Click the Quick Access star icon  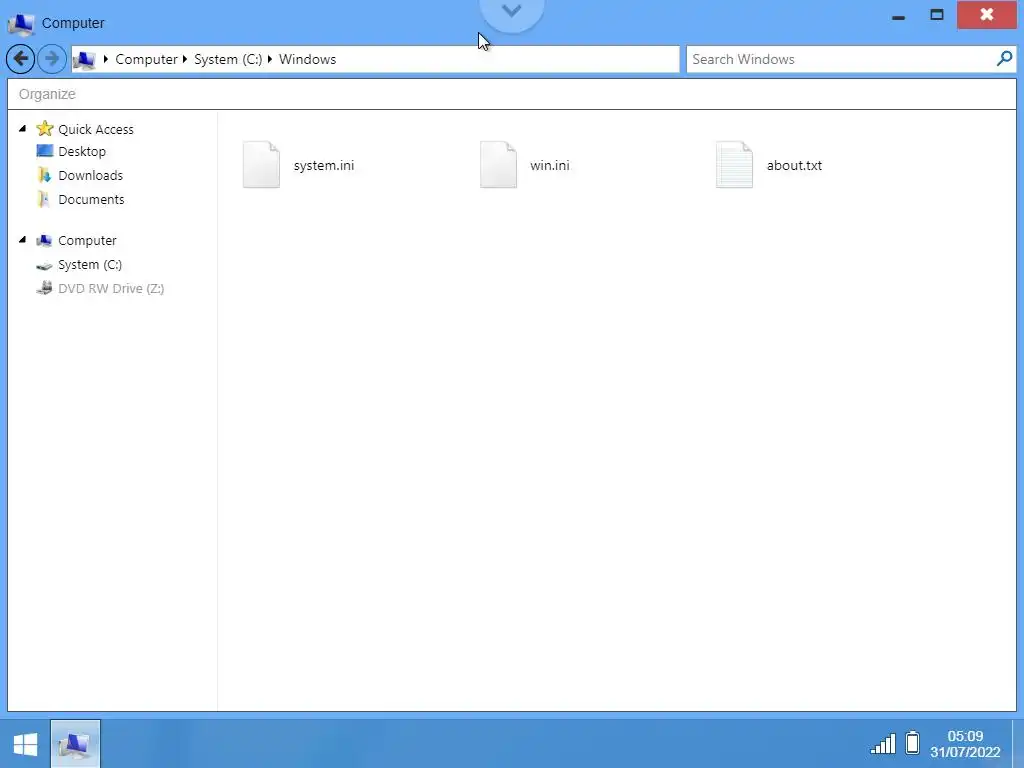coord(44,129)
